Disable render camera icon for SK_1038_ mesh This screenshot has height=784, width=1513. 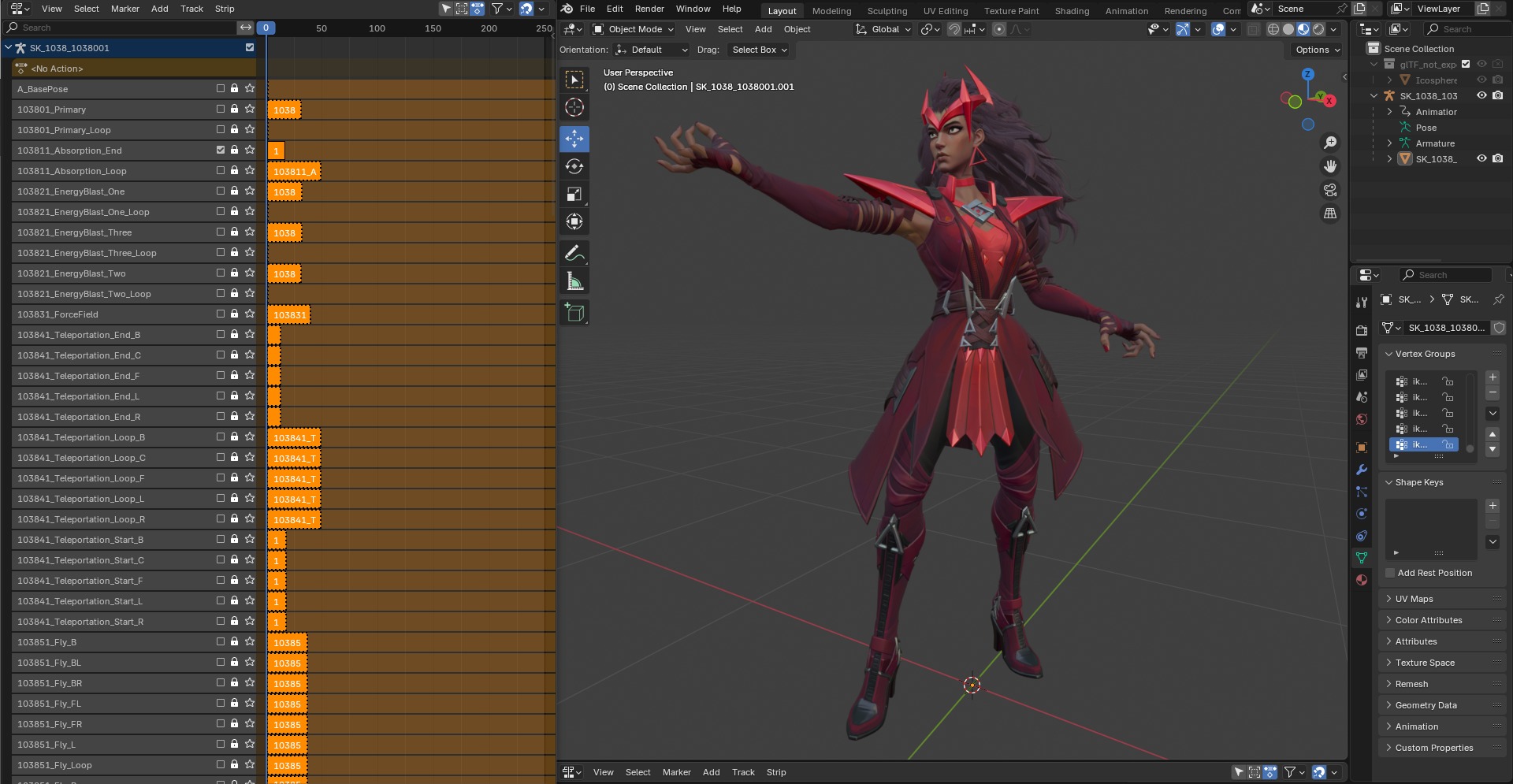pos(1498,158)
